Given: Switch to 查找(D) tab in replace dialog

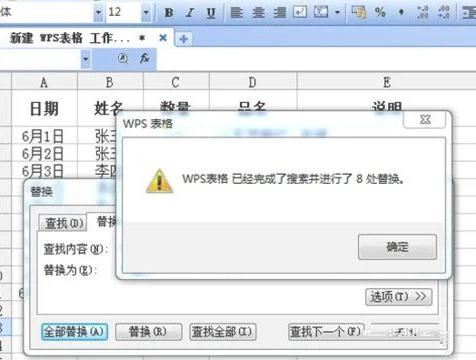Looking at the screenshot, I should [63, 223].
